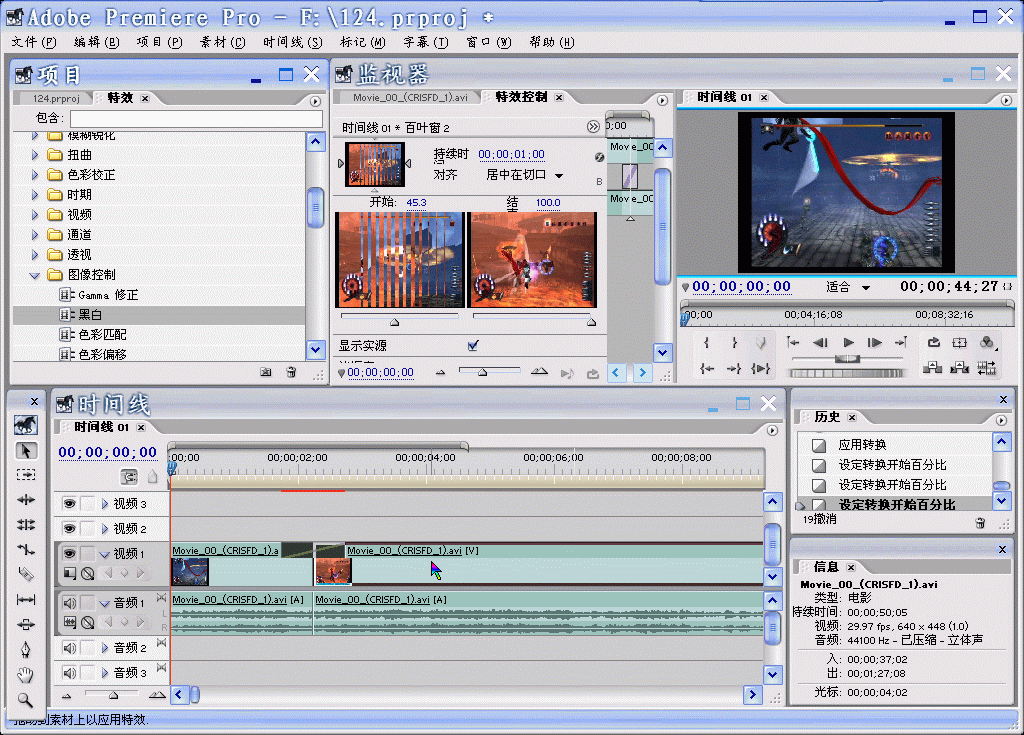Click the 持续时 duration value 00;00;01;00
Screen dimensions: 1024x735
(x=511, y=154)
